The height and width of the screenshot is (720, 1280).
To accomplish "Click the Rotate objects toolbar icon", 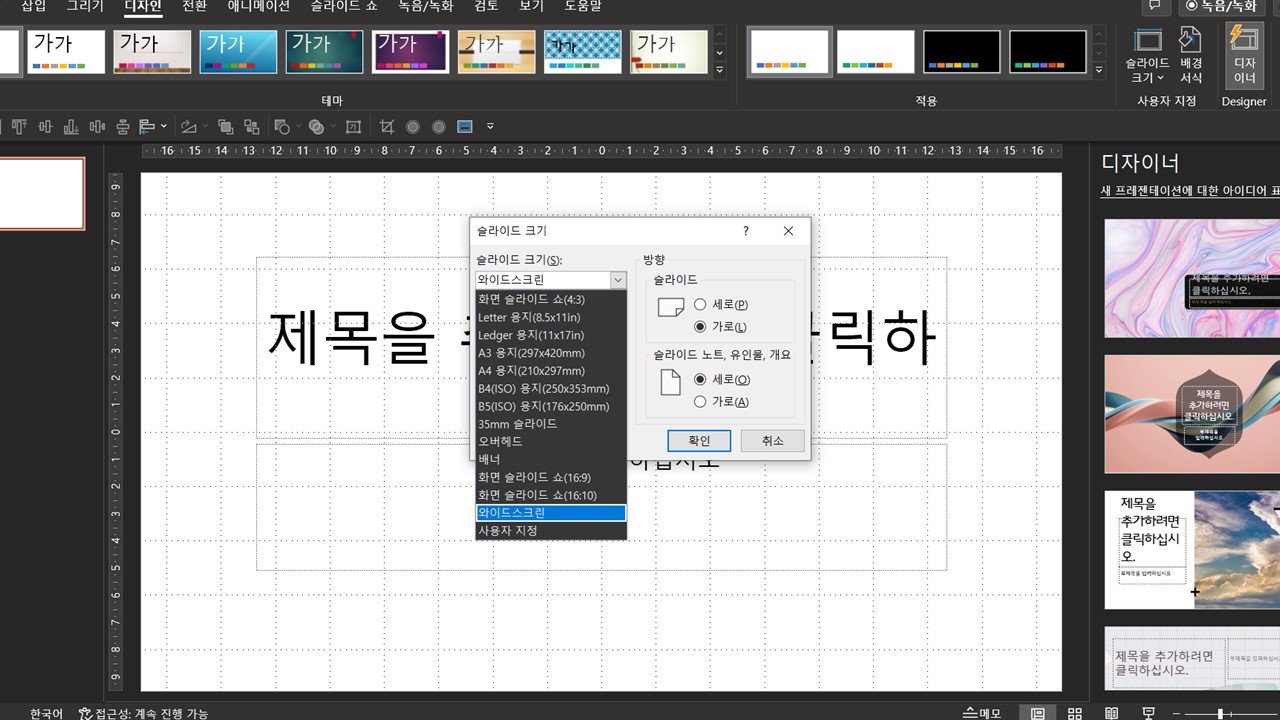I will pyautogui.click(x=188, y=127).
